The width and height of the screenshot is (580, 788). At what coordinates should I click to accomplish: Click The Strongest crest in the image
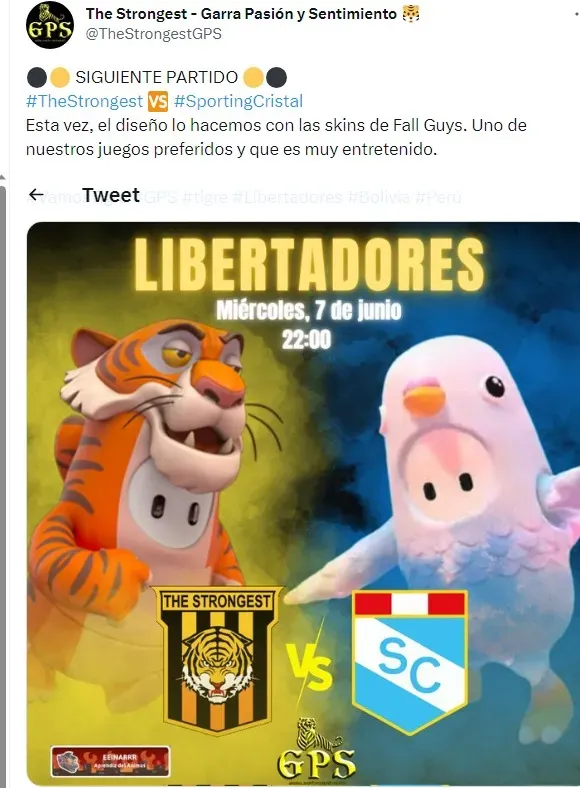pos(218,659)
